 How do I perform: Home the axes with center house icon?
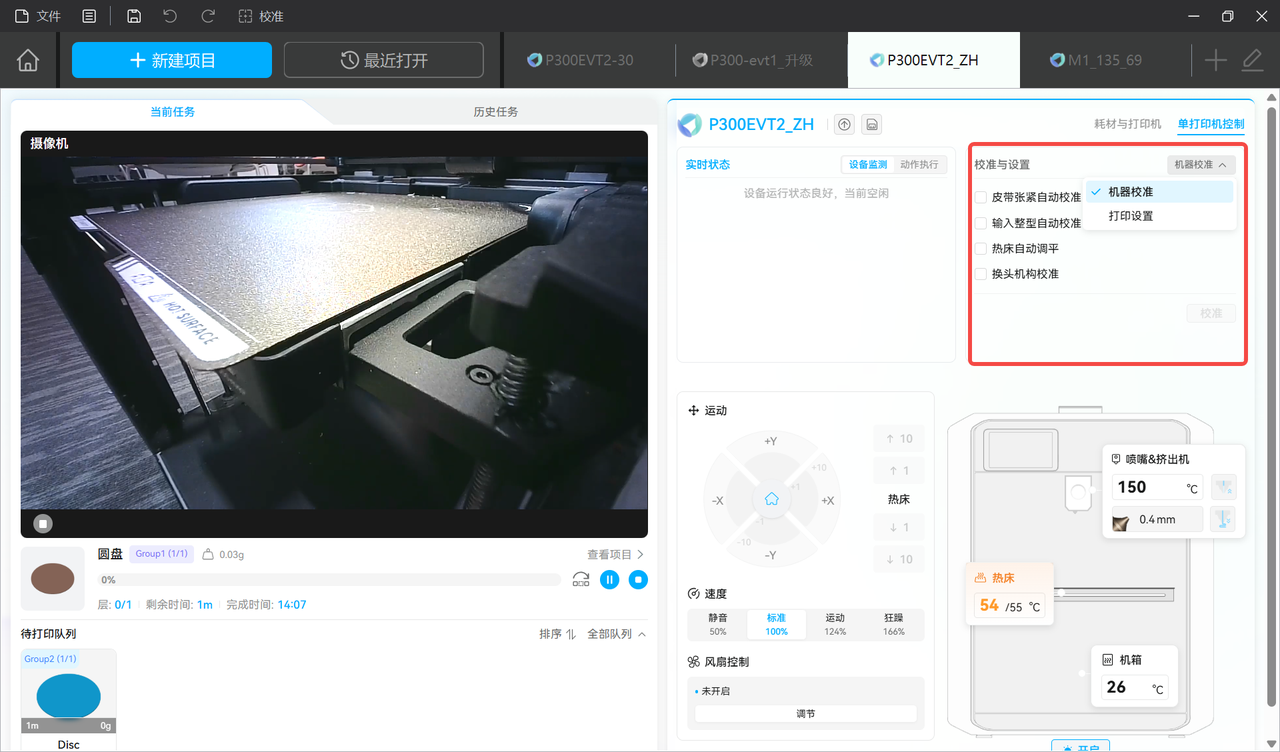point(771,498)
